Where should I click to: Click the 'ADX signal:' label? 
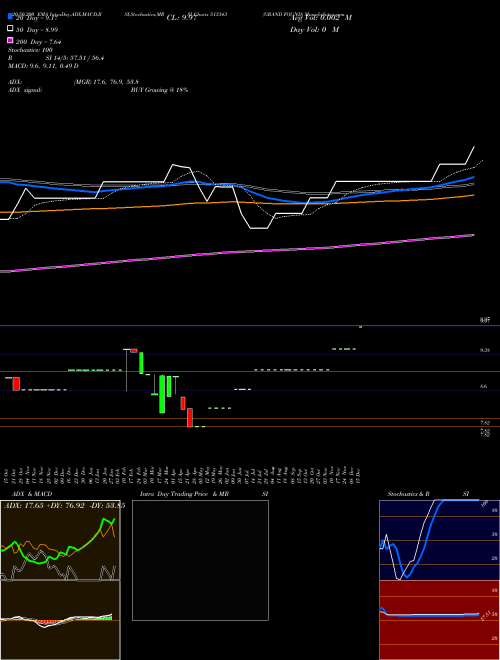coord(25,90)
